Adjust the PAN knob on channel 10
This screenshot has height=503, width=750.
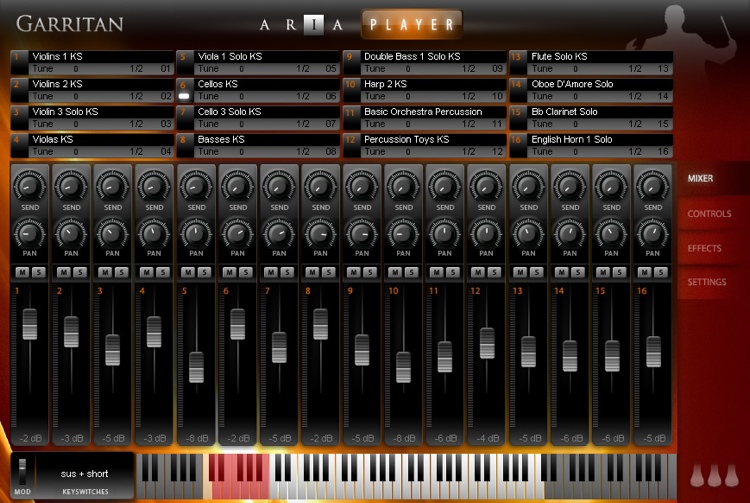click(403, 233)
